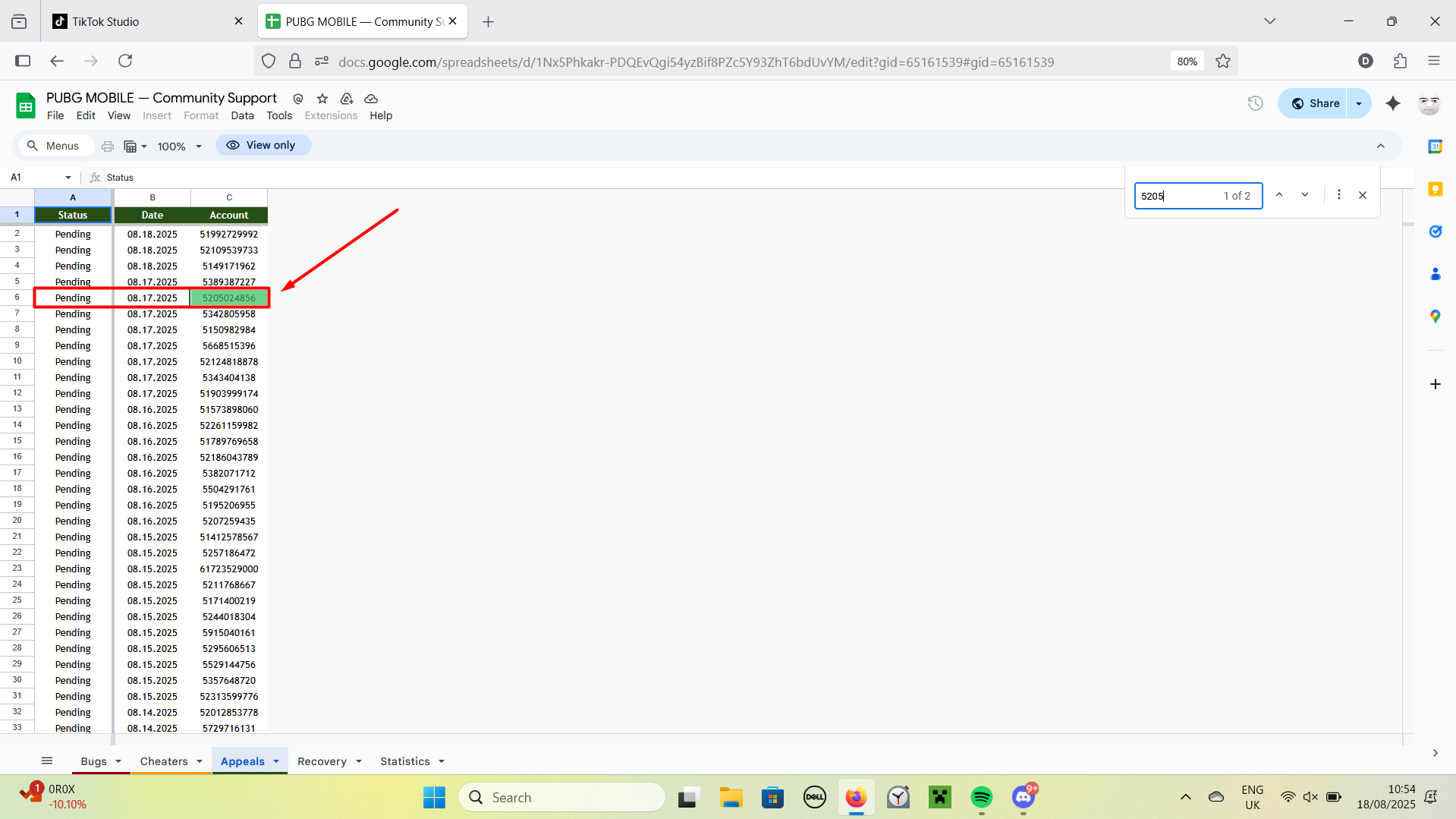
Task: Open the Name Box dropdown
Action: point(68,178)
